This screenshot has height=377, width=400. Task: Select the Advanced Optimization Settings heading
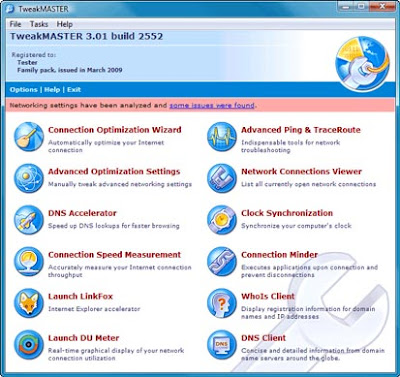point(114,171)
